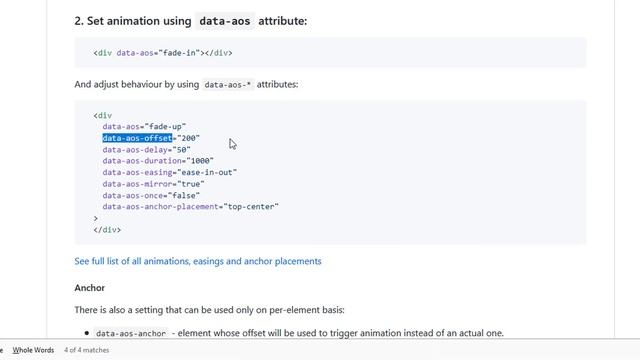The height and width of the screenshot is (360, 640).
Task: Click the highlighted data-aos-offset attribute
Action: click(137, 138)
